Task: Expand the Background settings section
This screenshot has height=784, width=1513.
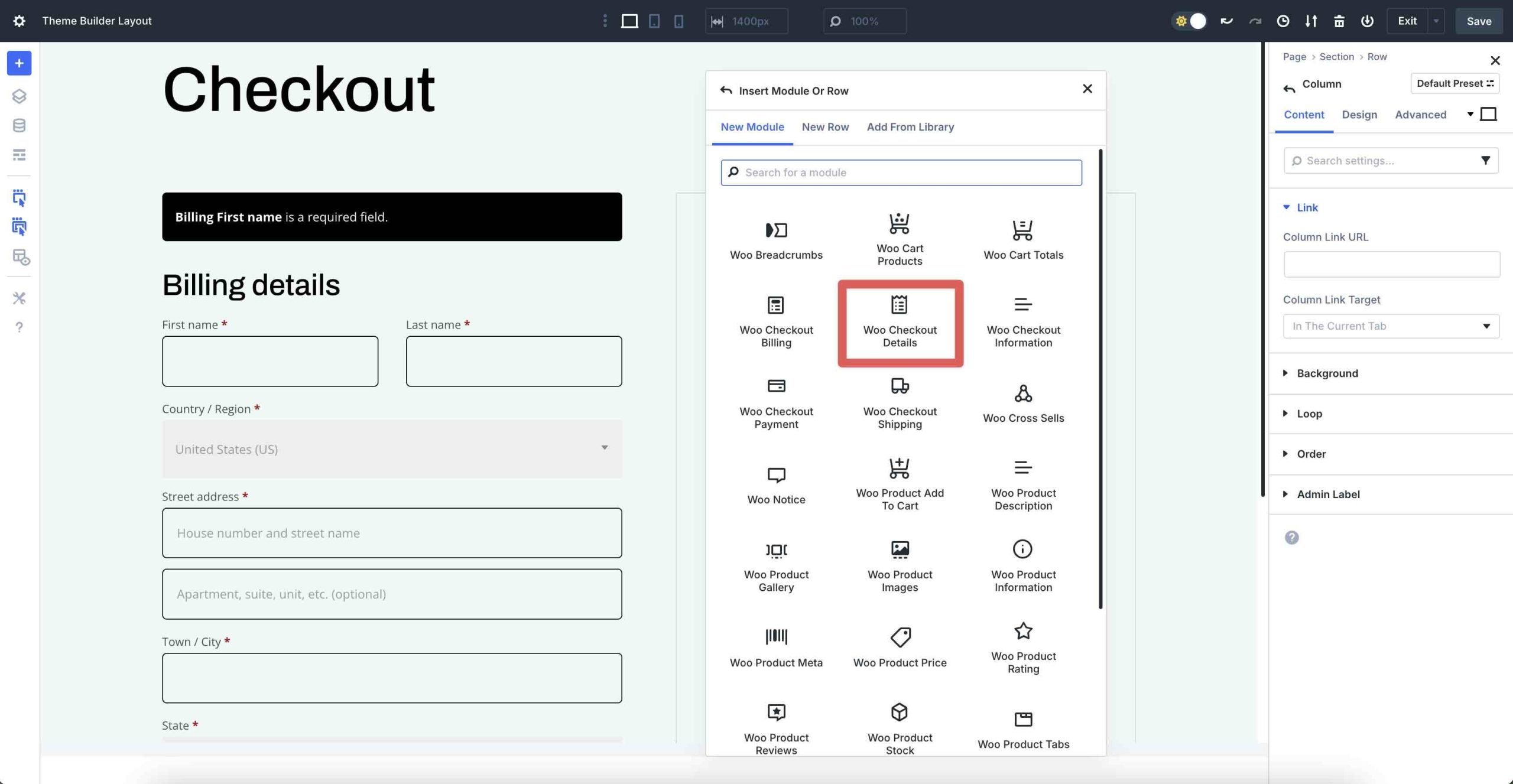Action: coord(1327,373)
